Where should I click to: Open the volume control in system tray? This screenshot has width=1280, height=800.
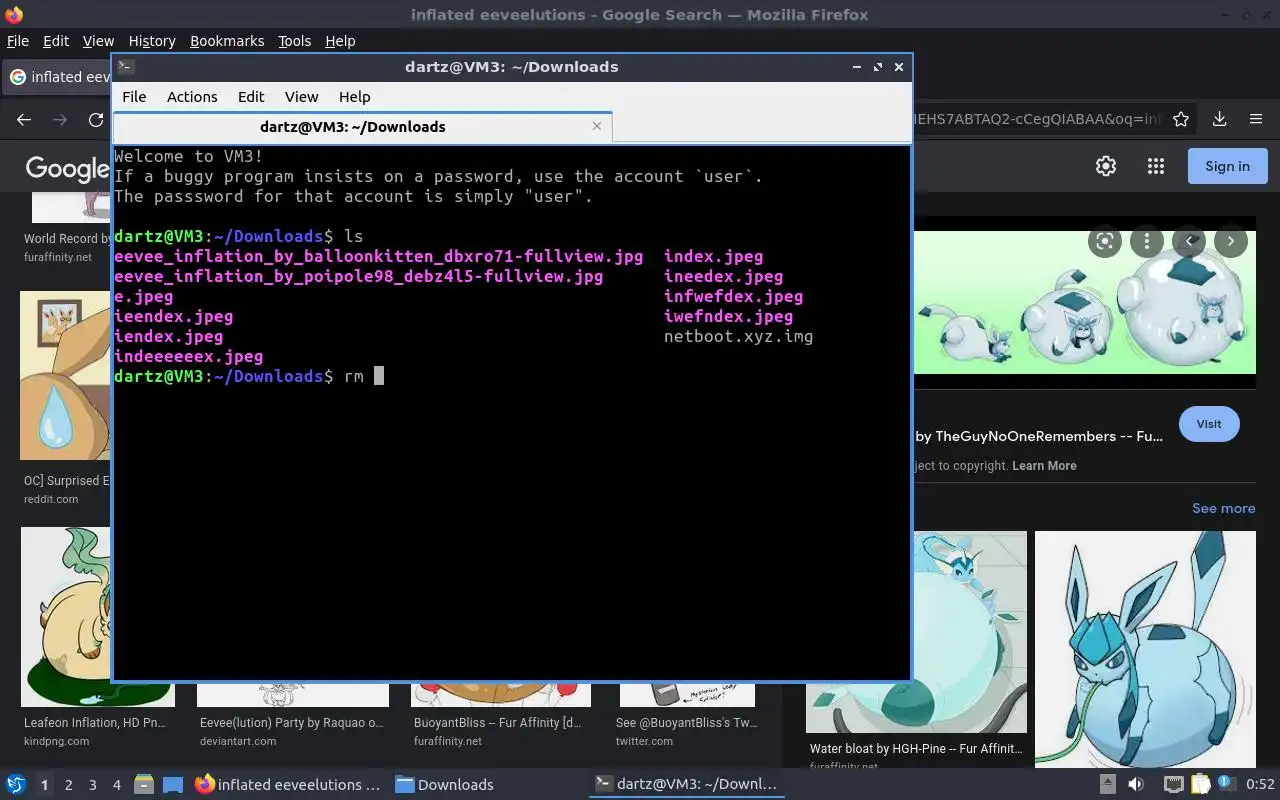coord(1136,784)
